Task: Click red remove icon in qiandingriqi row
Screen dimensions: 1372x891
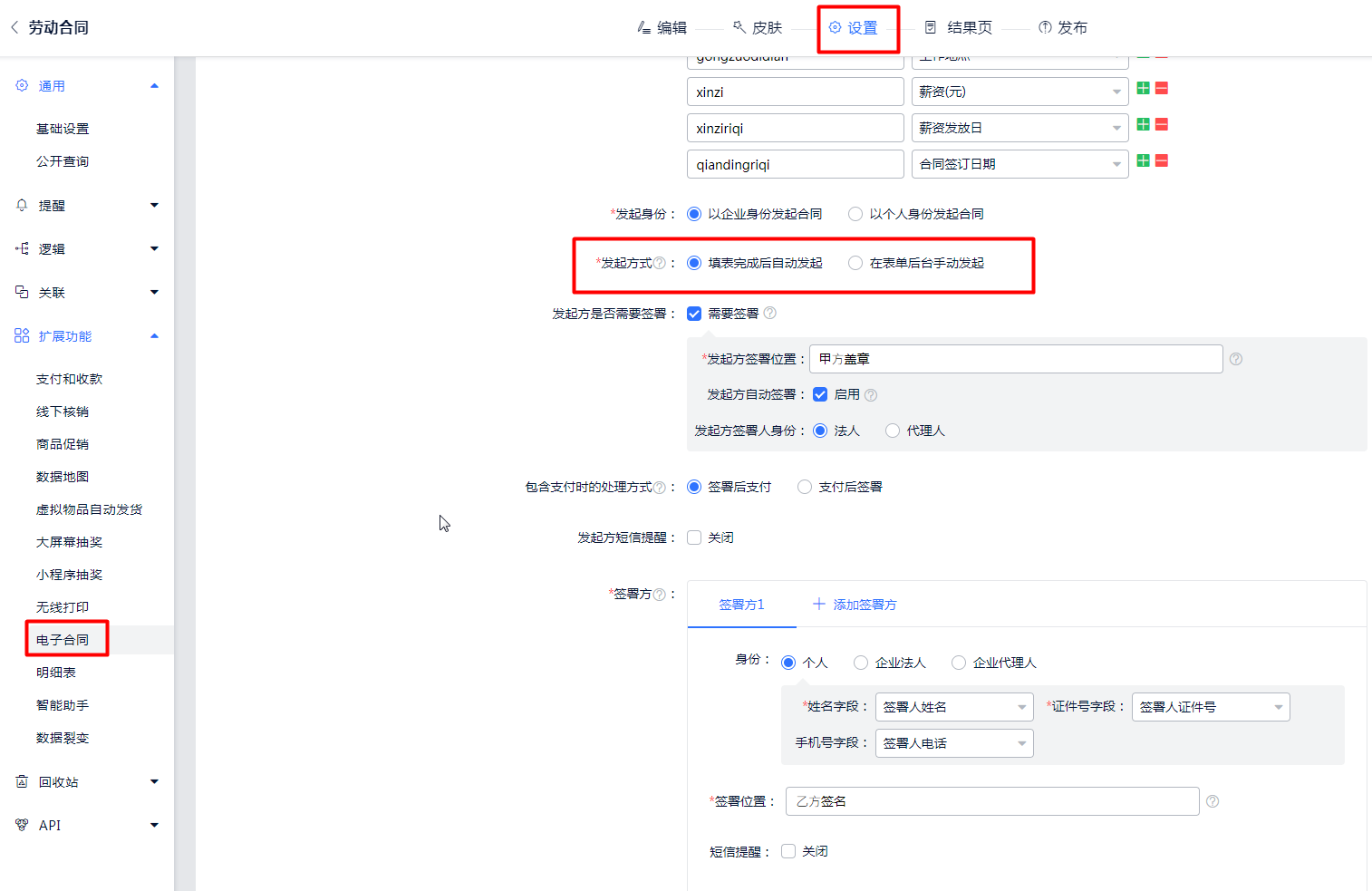Action: (1162, 160)
